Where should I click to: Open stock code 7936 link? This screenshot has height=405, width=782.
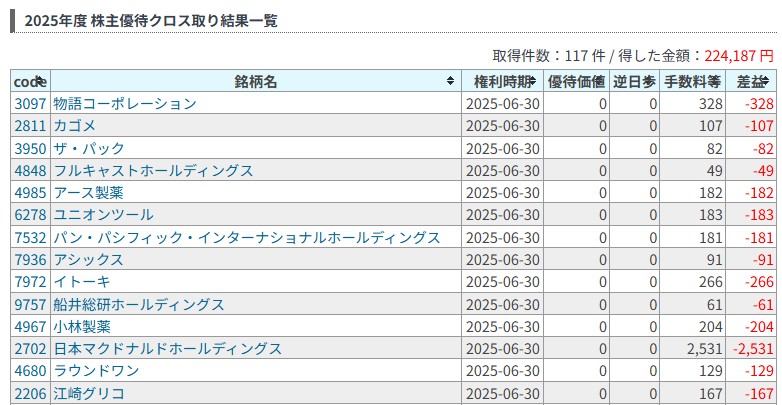(30, 259)
